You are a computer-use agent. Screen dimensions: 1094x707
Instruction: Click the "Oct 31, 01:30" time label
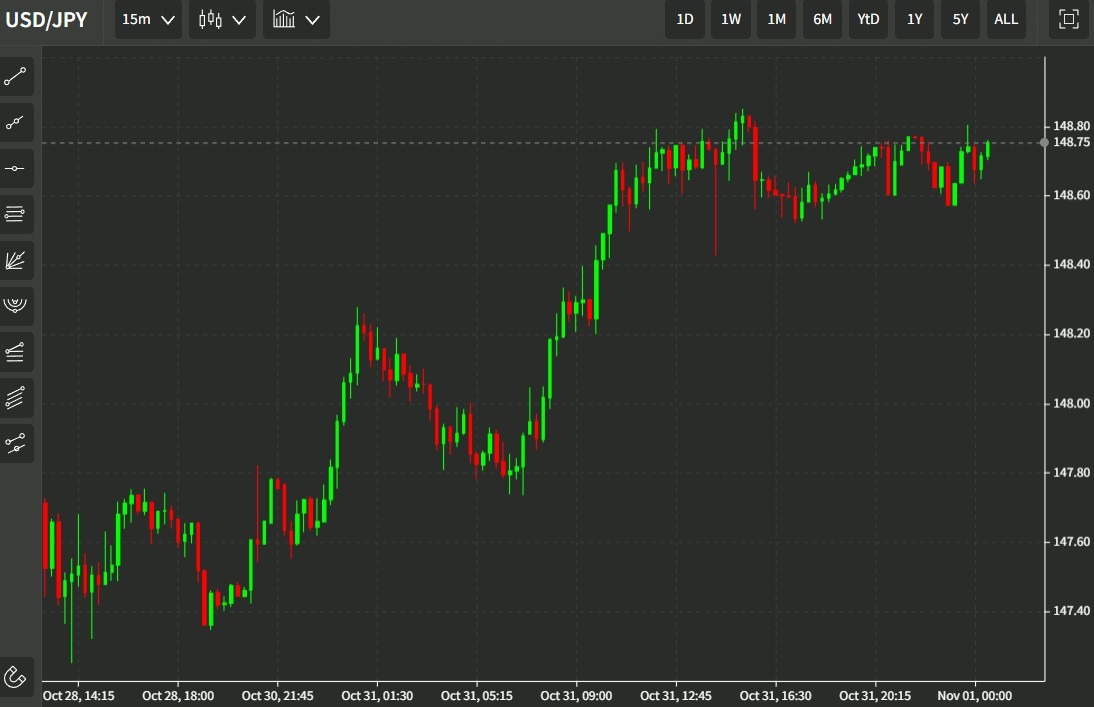(377, 696)
